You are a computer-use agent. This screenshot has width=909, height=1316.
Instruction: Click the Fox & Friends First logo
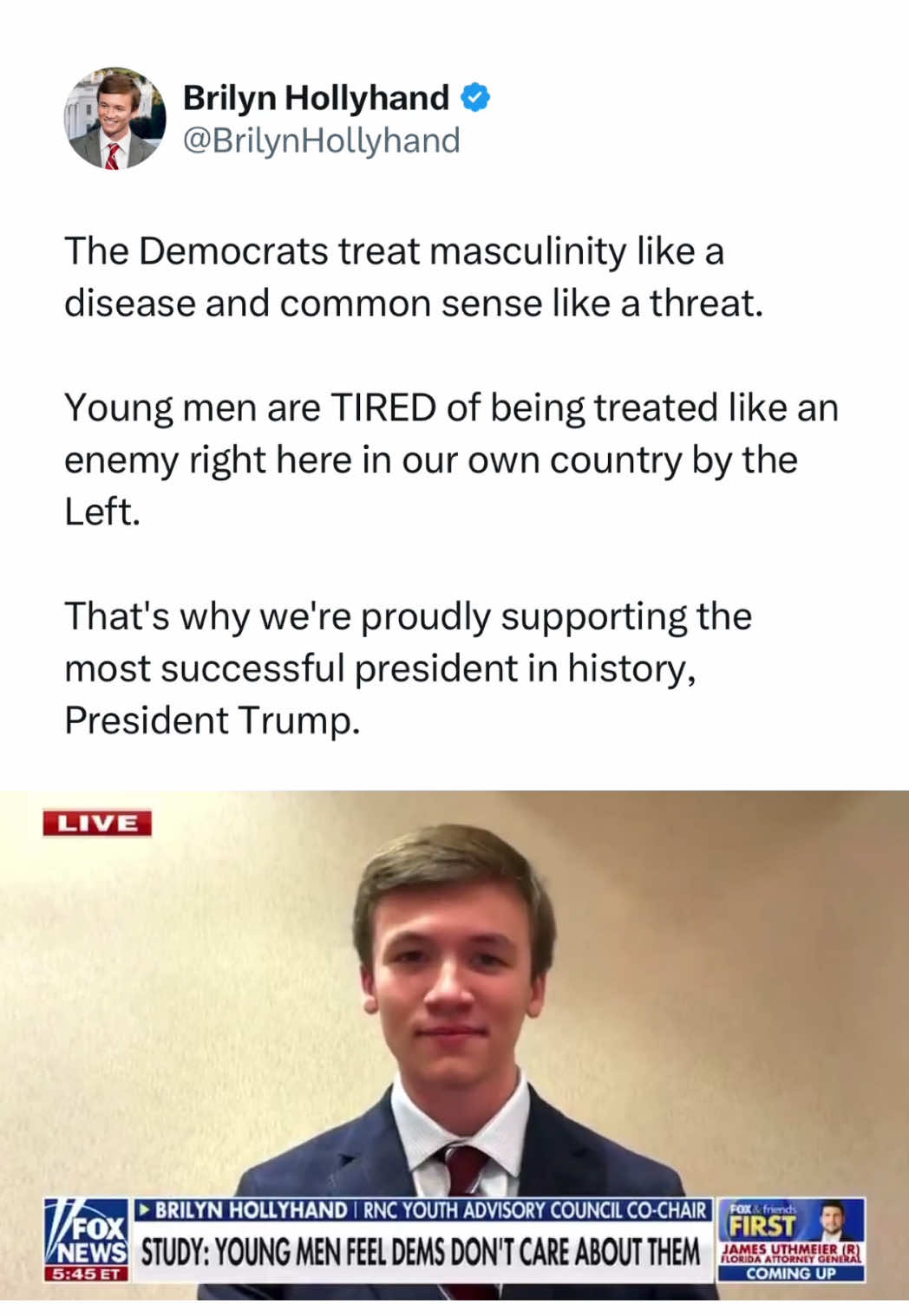tap(765, 1221)
